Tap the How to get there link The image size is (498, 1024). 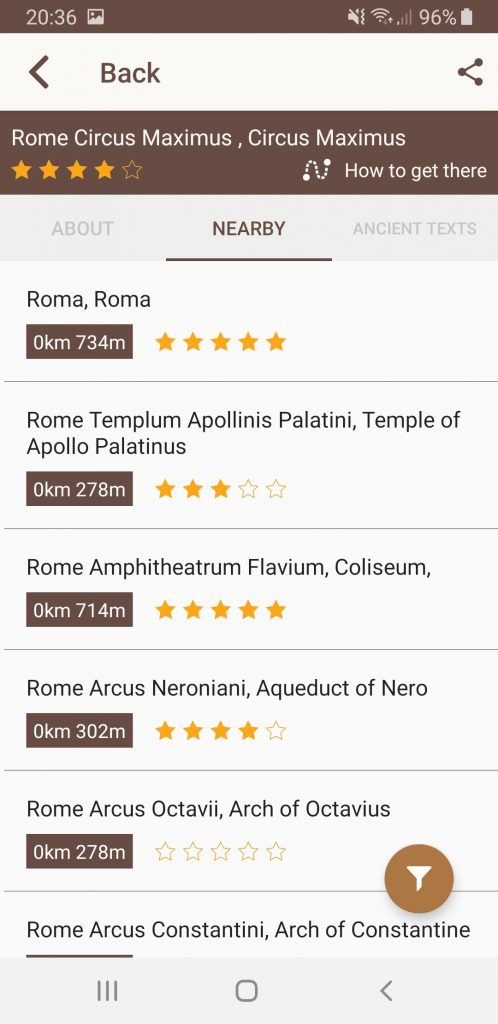[415, 170]
